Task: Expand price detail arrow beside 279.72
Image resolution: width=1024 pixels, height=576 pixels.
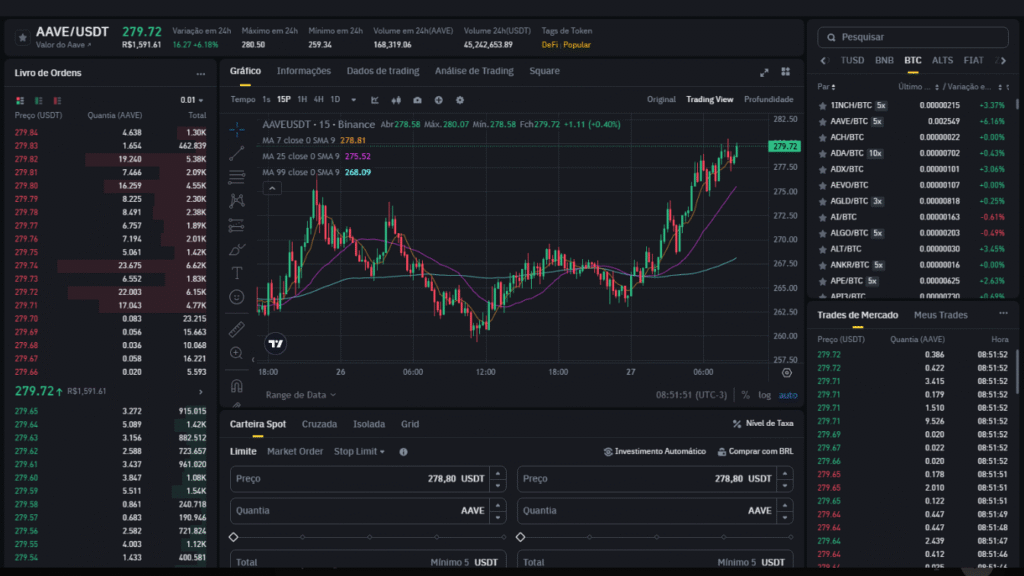Action: (200, 392)
